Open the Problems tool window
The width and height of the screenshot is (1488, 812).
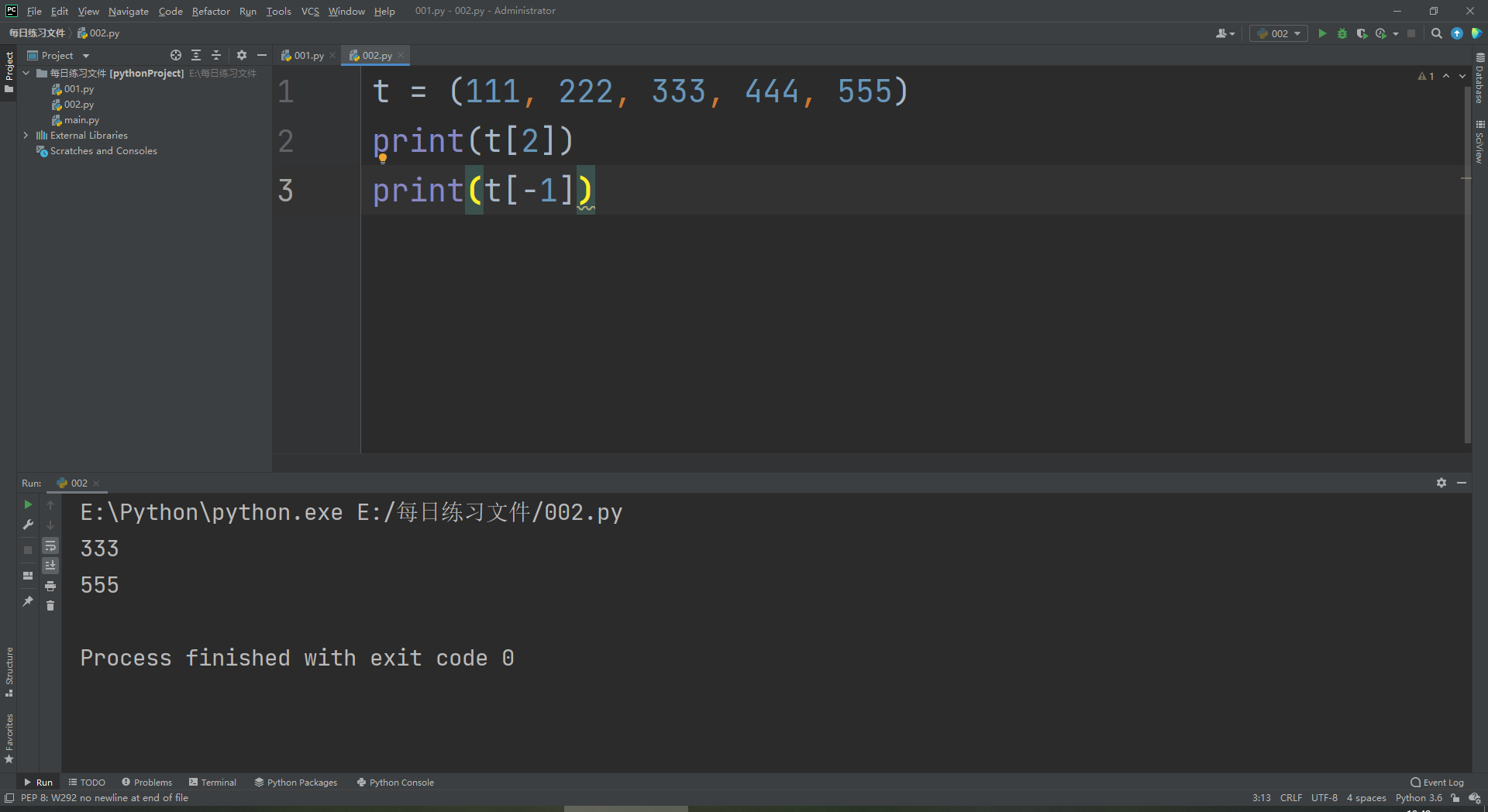(x=146, y=782)
